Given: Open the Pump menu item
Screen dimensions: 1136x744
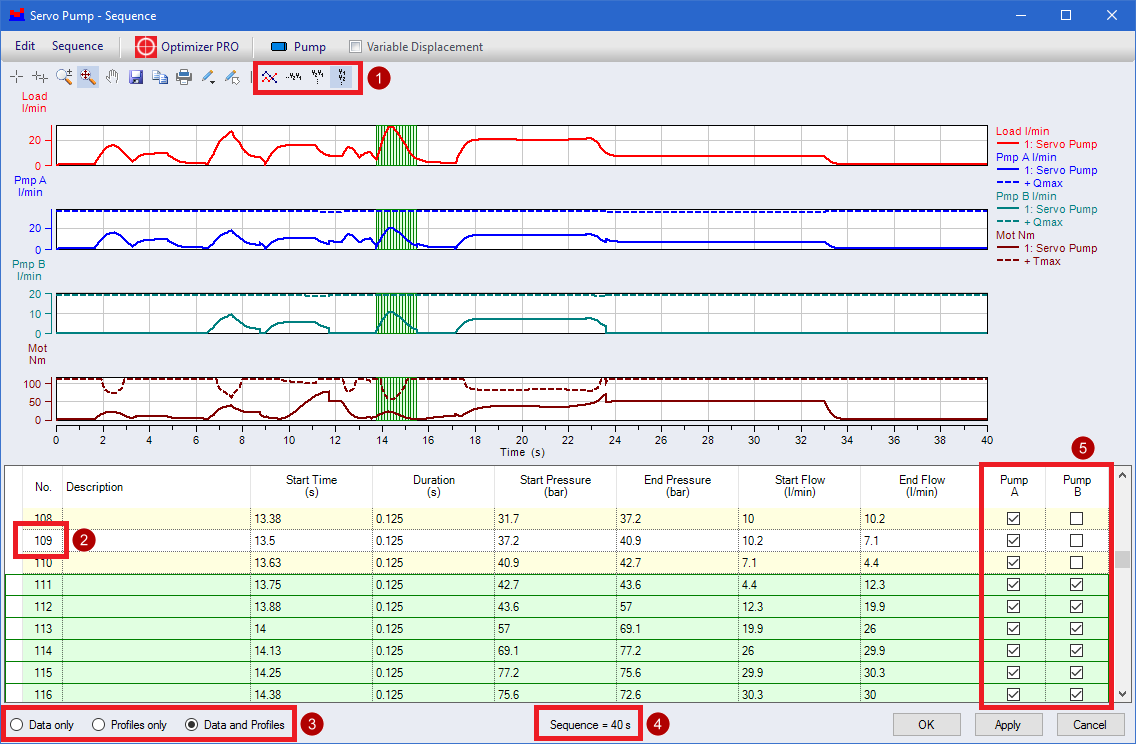Looking at the screenshot, I should click(310, 46).
